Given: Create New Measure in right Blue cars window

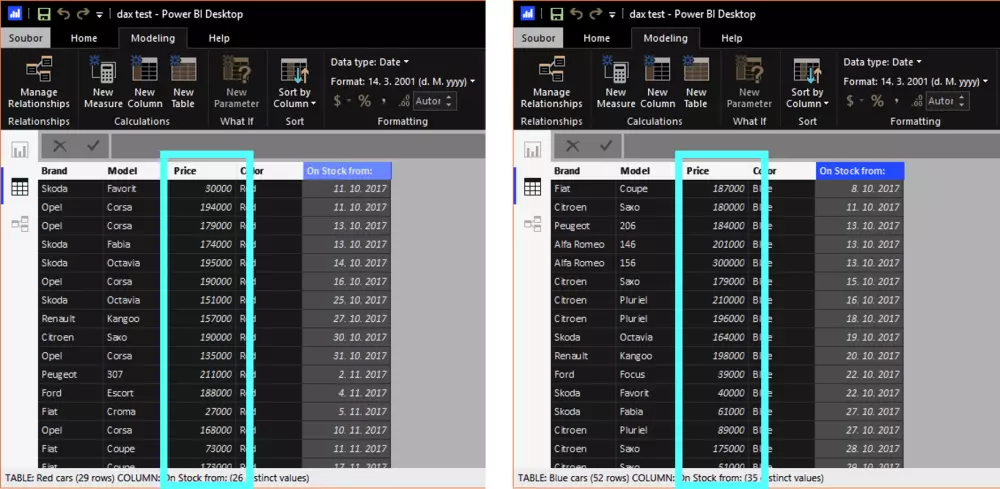Looking at the screenshot, I should tap(615, 82).
